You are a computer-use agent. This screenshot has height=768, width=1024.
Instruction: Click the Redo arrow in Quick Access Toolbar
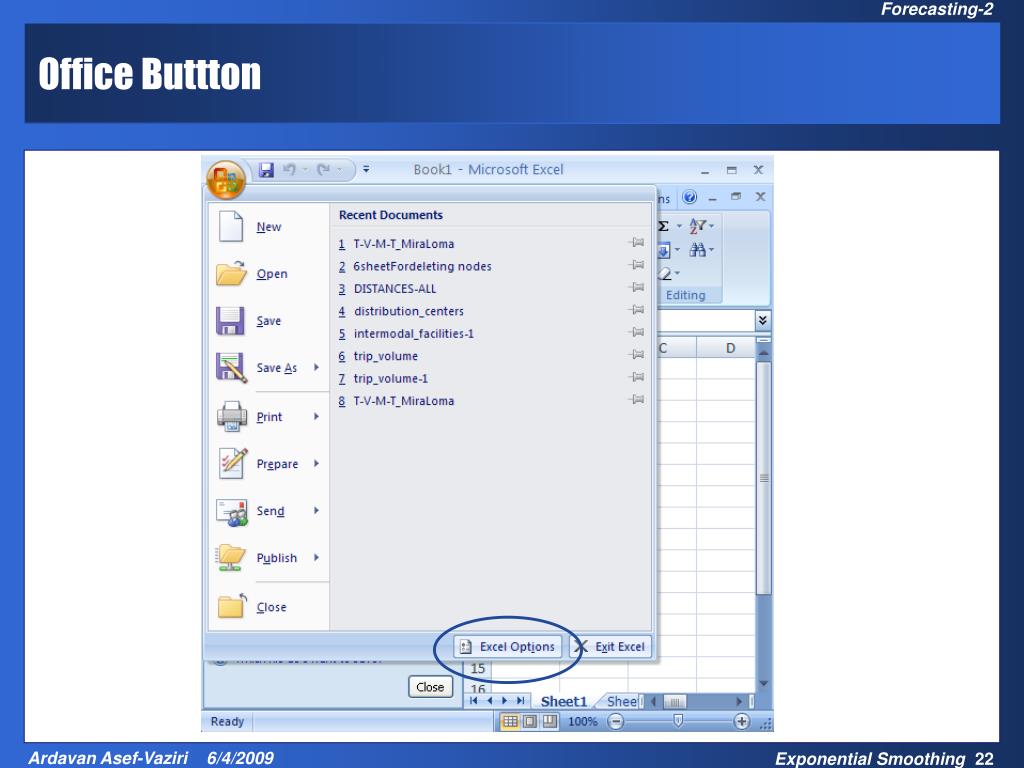point(323,170)
